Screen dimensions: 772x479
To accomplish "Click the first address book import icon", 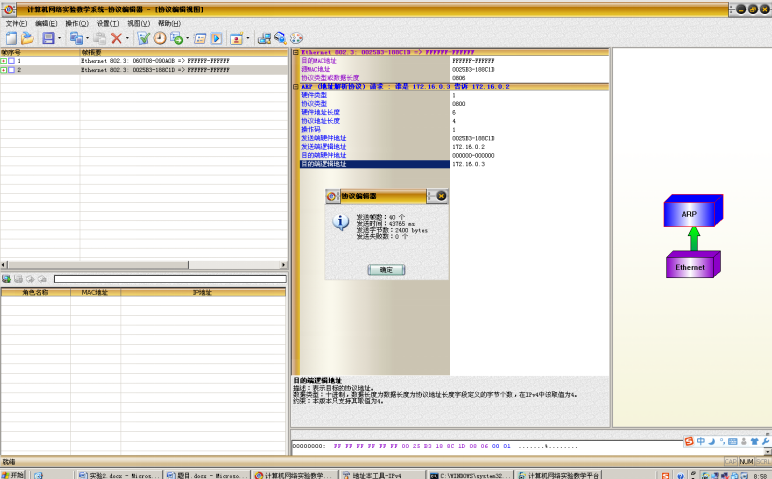I will click(6, 279).
